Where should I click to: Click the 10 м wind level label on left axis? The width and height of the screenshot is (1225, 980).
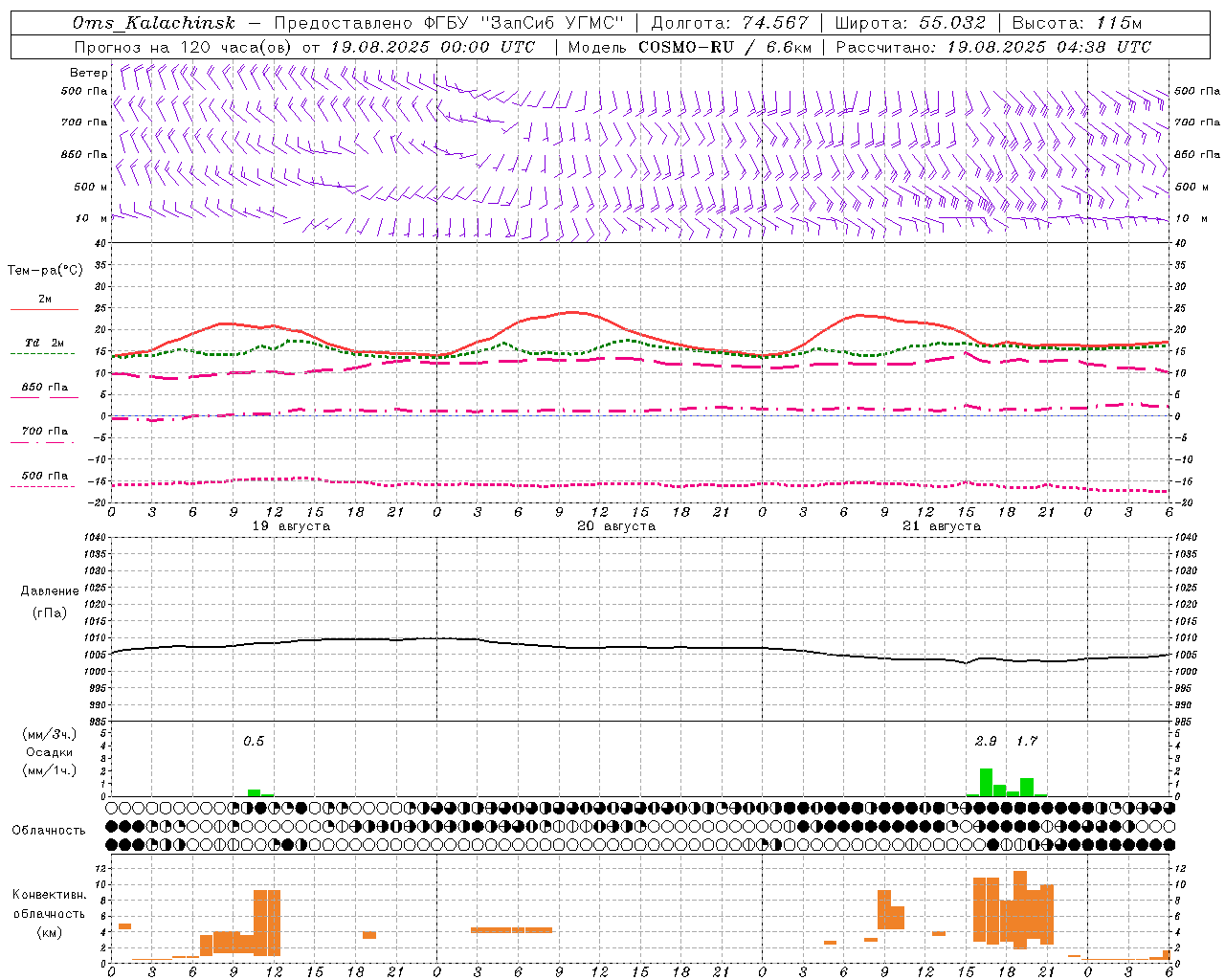92,218
